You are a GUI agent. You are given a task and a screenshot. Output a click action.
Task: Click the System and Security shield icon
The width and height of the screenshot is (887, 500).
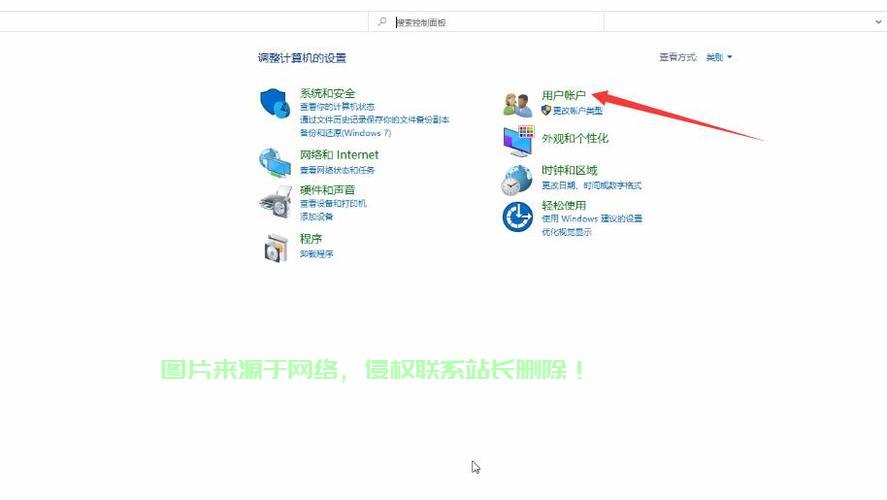tap(275, 103)
